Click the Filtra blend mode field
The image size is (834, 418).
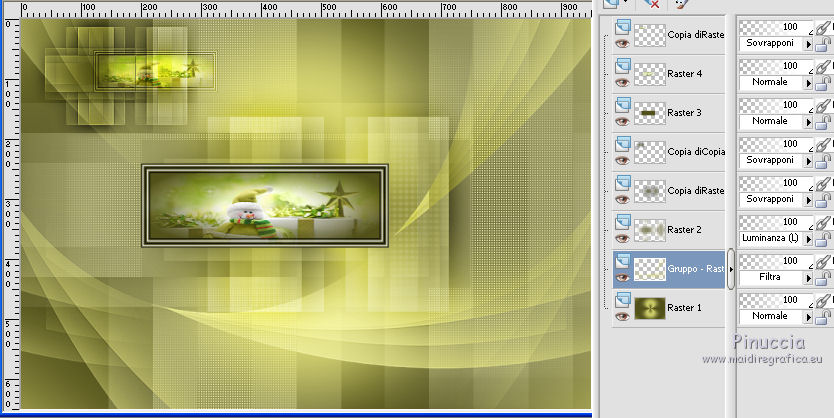coord(771,277)
